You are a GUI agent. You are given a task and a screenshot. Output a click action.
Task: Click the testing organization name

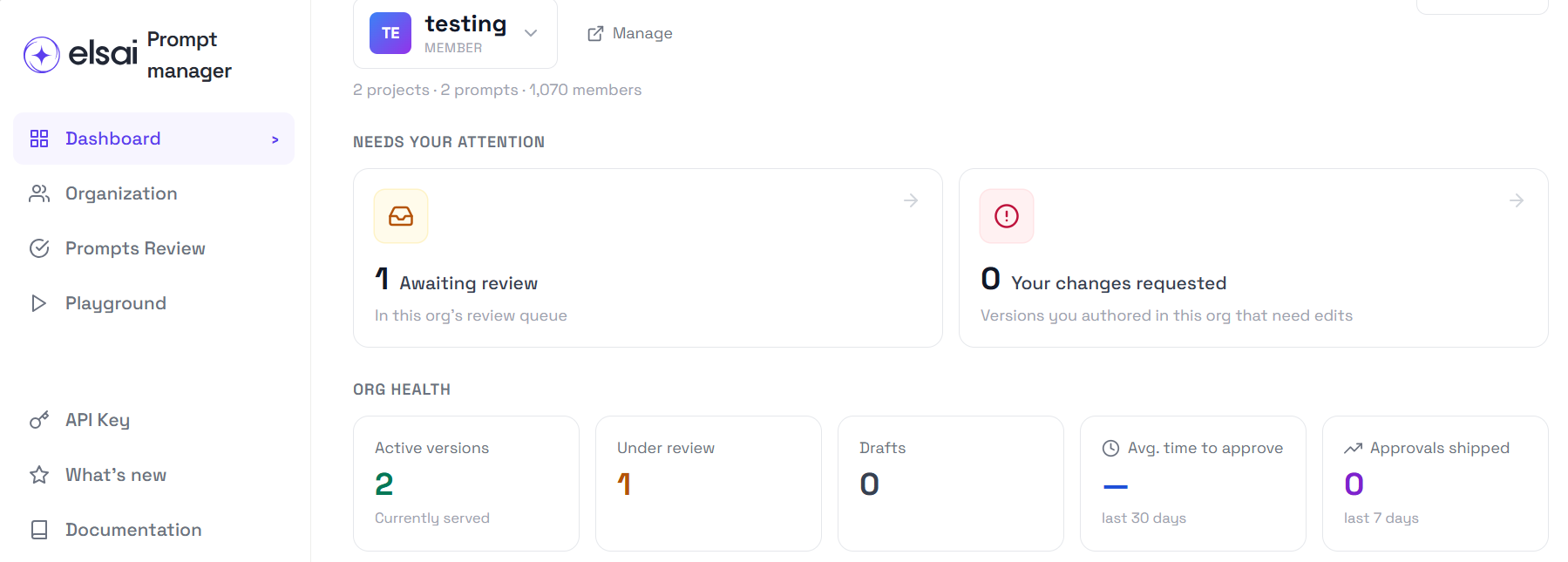pyautogui.click(x=465, y=24)
